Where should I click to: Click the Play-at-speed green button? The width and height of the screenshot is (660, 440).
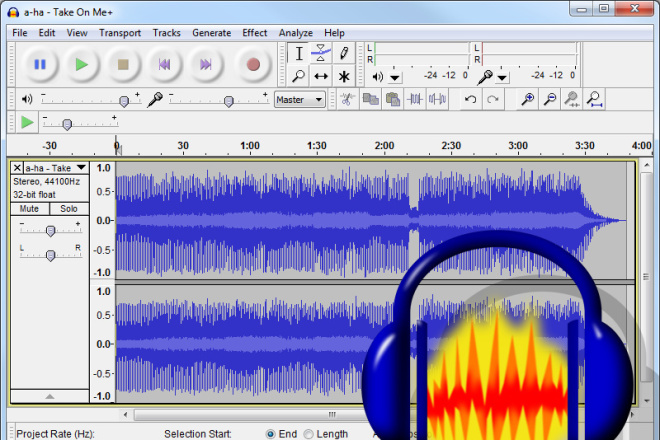pyautogui.click(x=27, y=122)
